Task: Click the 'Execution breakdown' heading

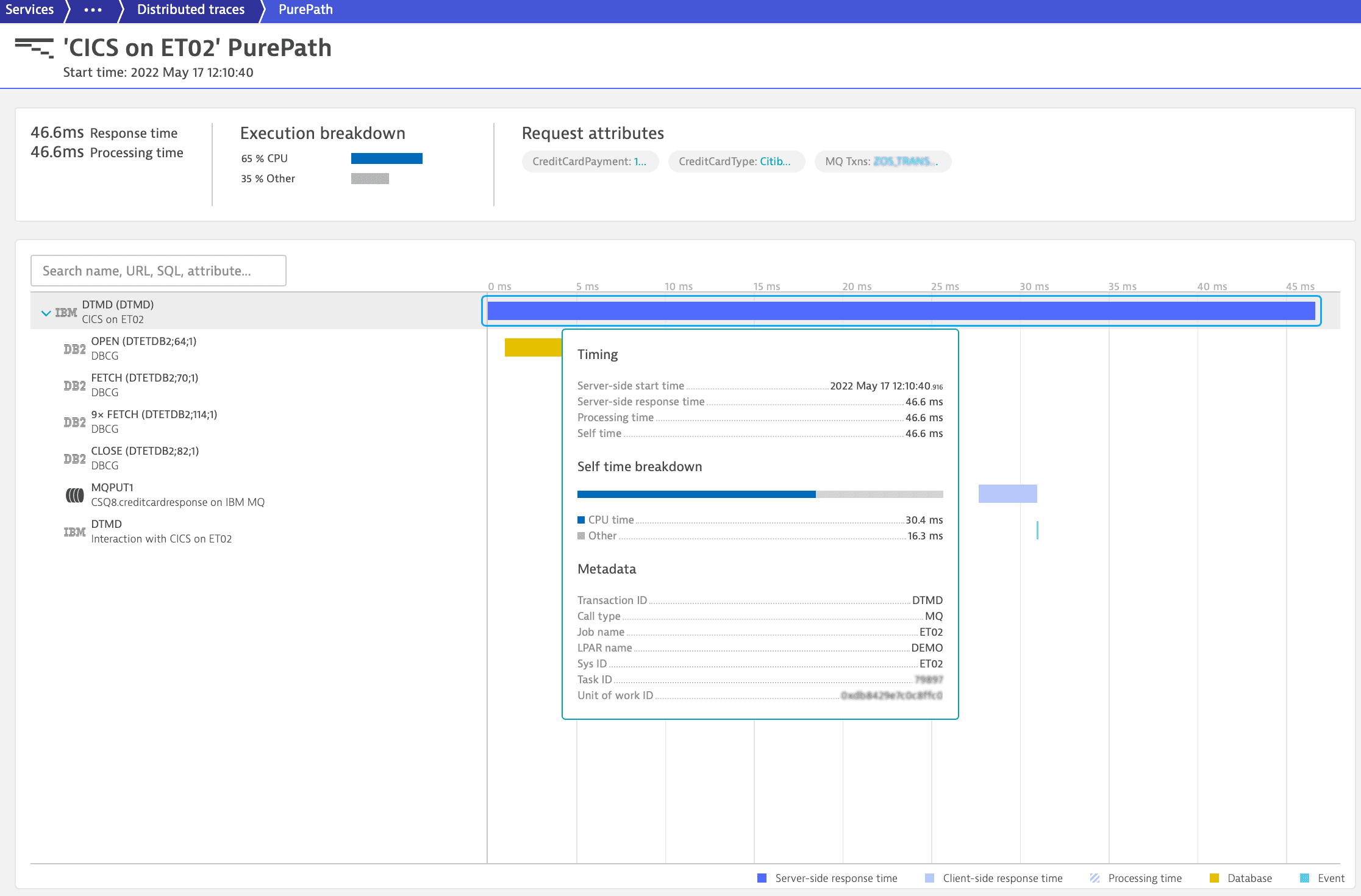Action: [x=323, y=133]
